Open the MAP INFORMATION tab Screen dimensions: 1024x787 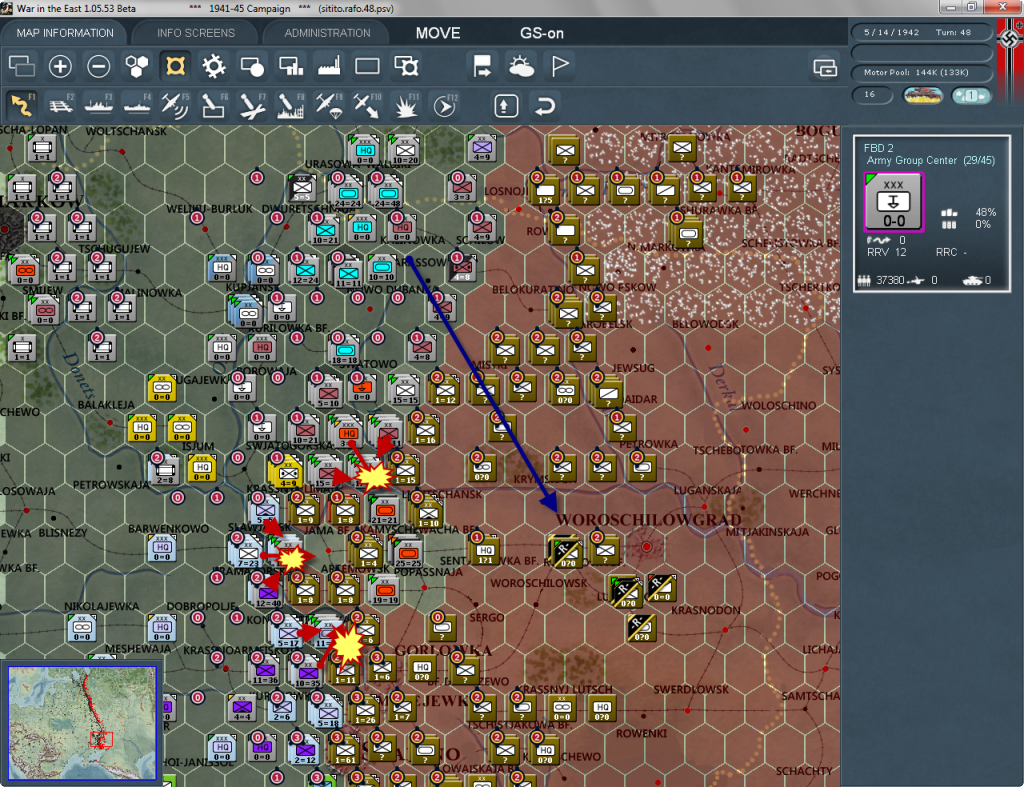[x=65, y=33]
